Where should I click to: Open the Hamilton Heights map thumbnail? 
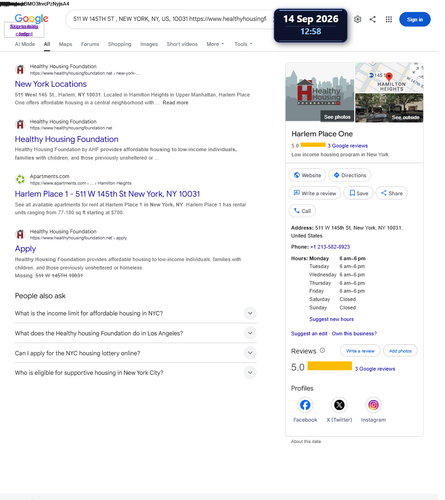(x=389, y=77)
